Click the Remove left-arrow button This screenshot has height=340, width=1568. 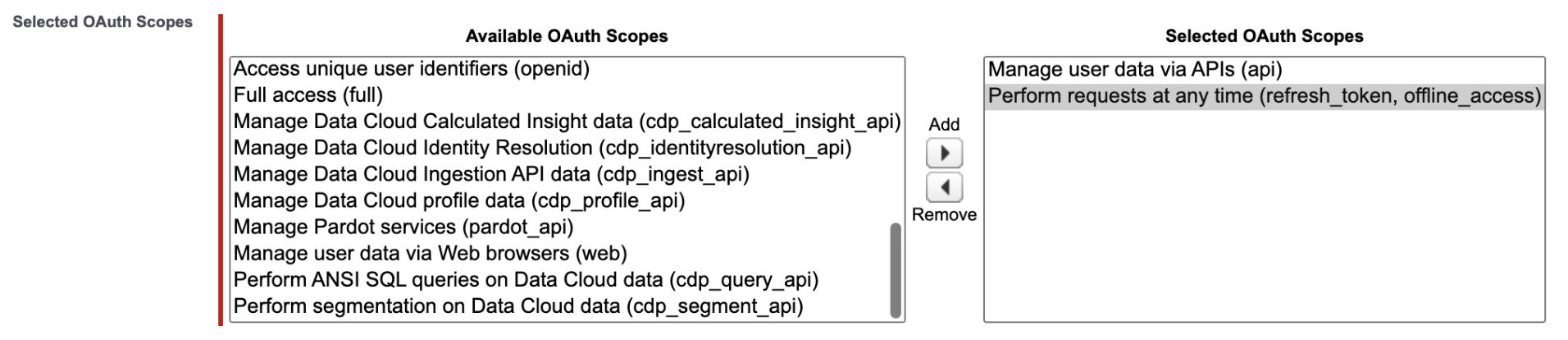pyautogui.click(x=944, y=188)
